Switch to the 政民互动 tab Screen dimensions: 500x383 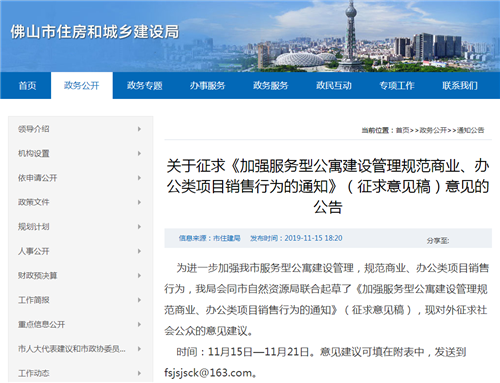334,86
